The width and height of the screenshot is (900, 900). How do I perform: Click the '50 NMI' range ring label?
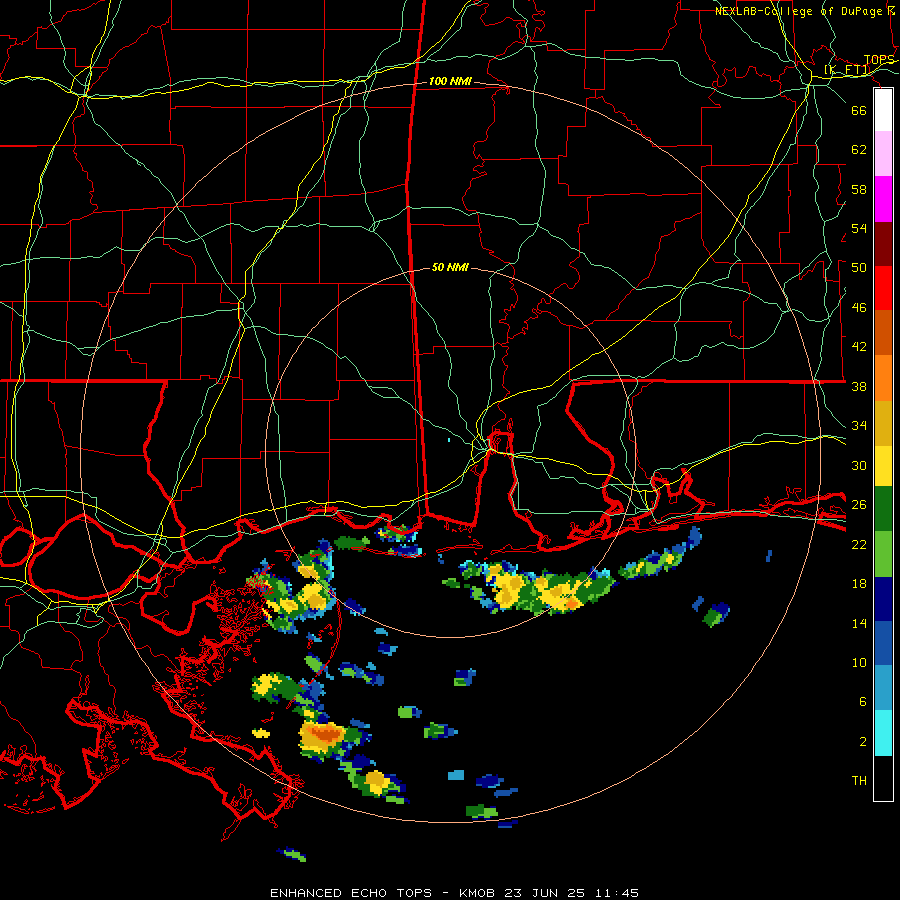click(x=450, y=267)
